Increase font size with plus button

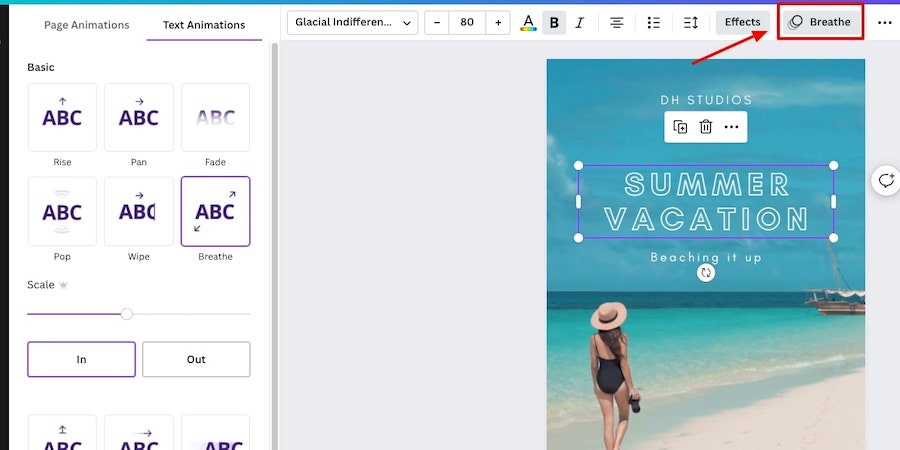point(498,22)
